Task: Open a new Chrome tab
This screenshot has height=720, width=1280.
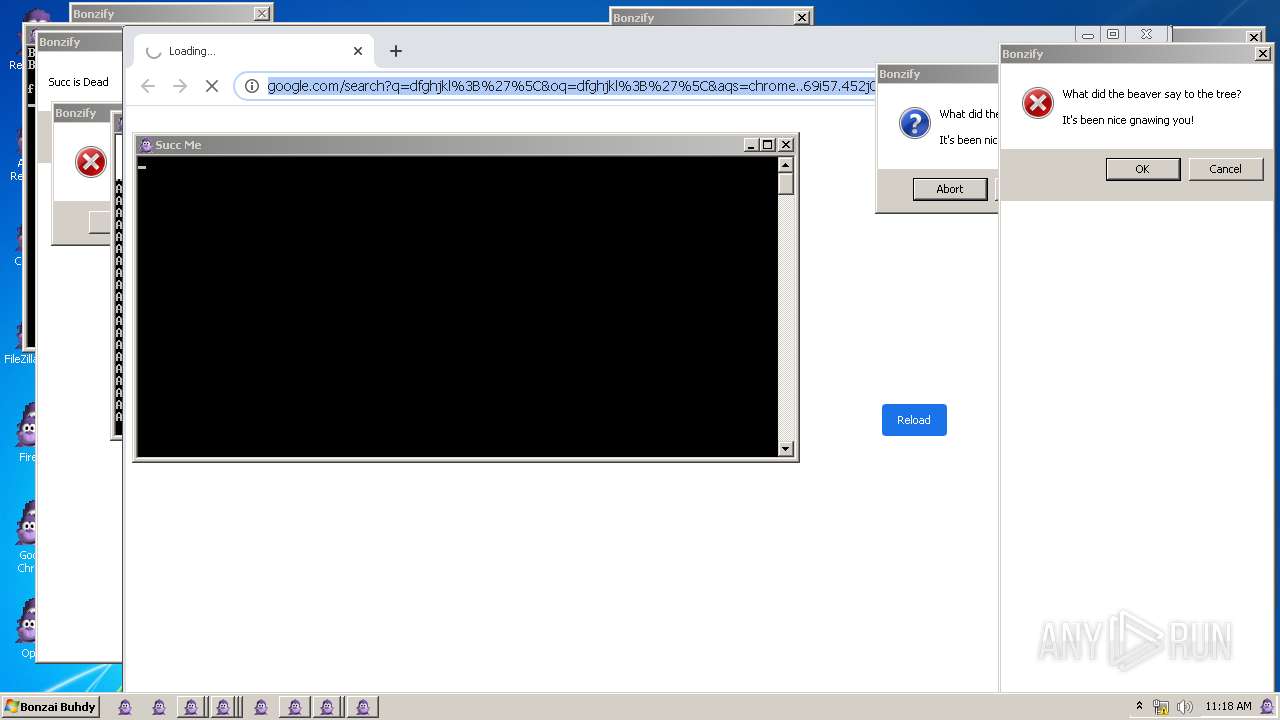Action: [x=396, y=51]
